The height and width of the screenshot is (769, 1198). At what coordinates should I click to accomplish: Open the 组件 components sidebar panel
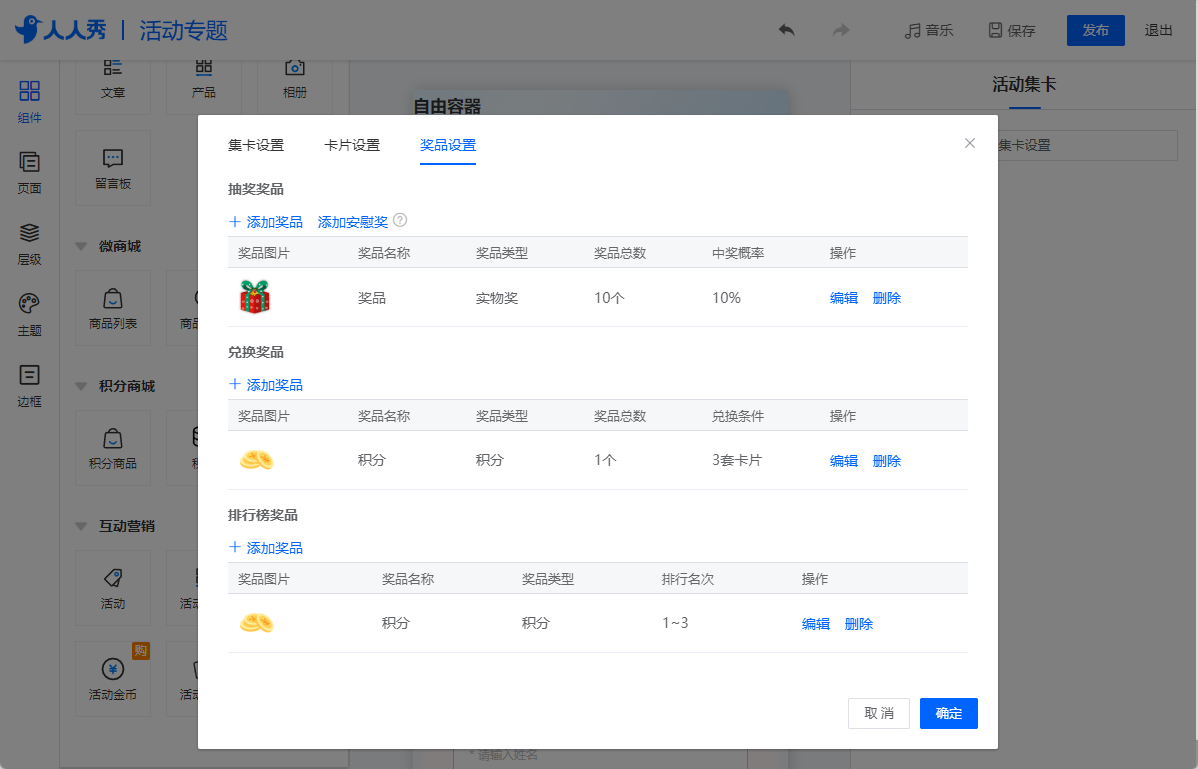pos(29,102)
